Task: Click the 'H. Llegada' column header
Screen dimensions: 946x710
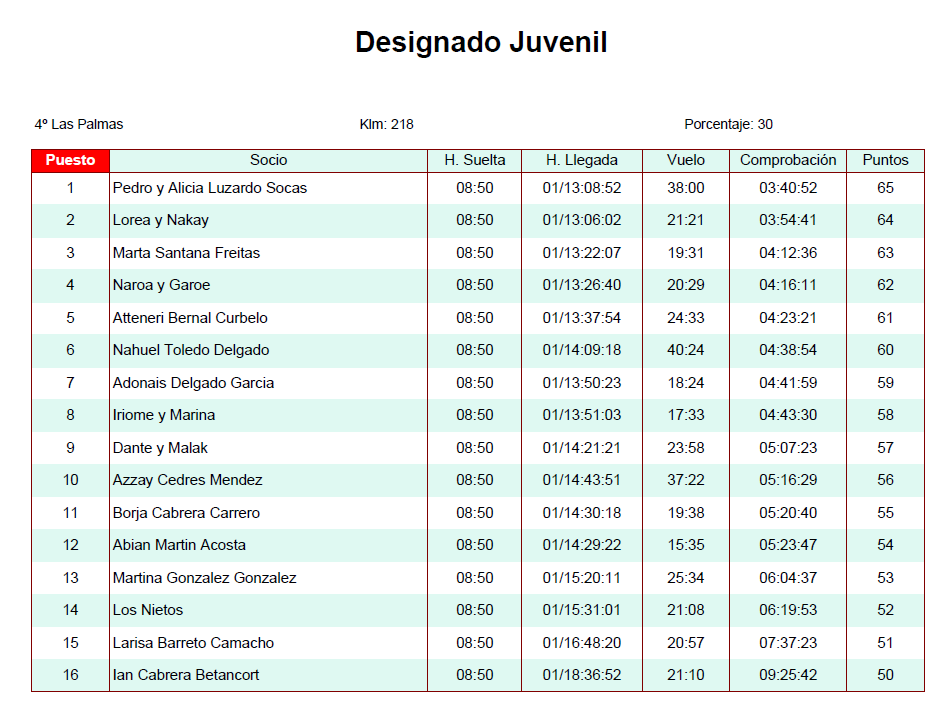Action: 582,160
